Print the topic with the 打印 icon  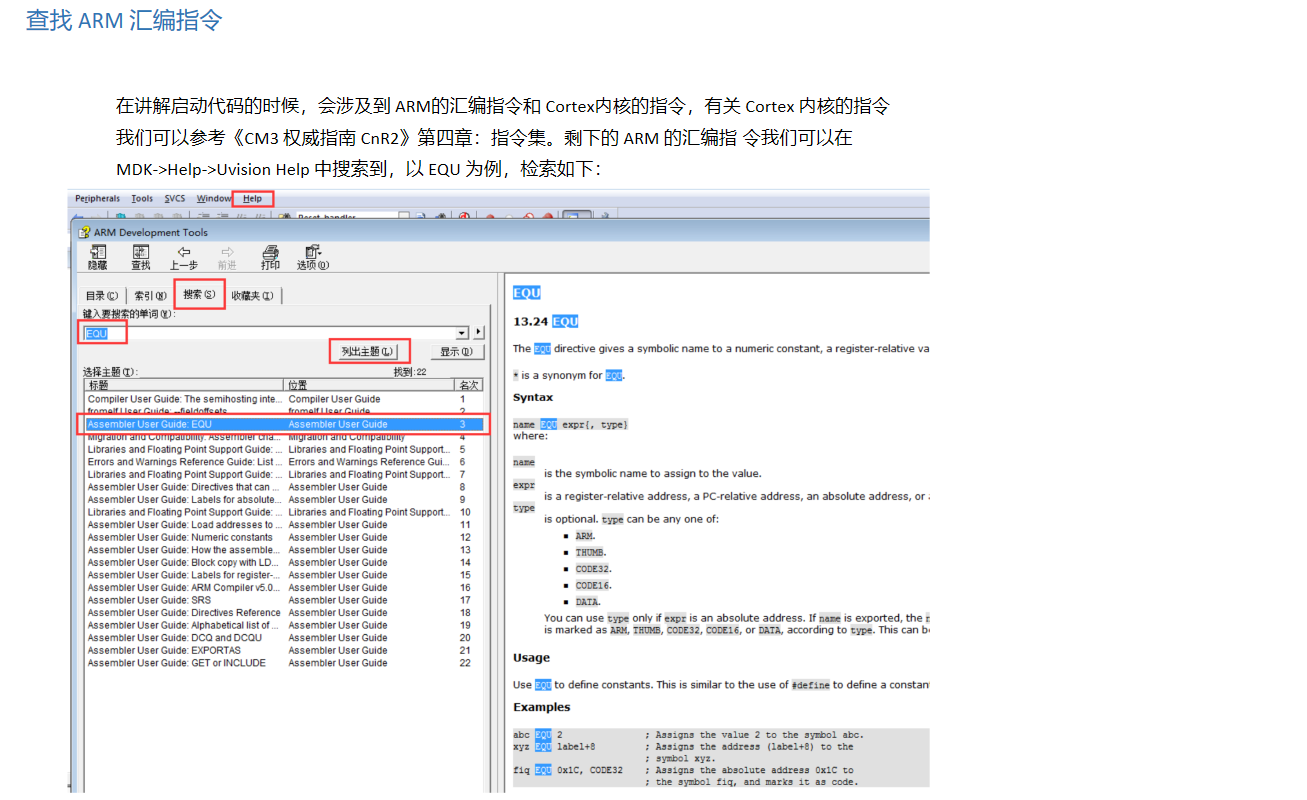[x=270, y=257]
